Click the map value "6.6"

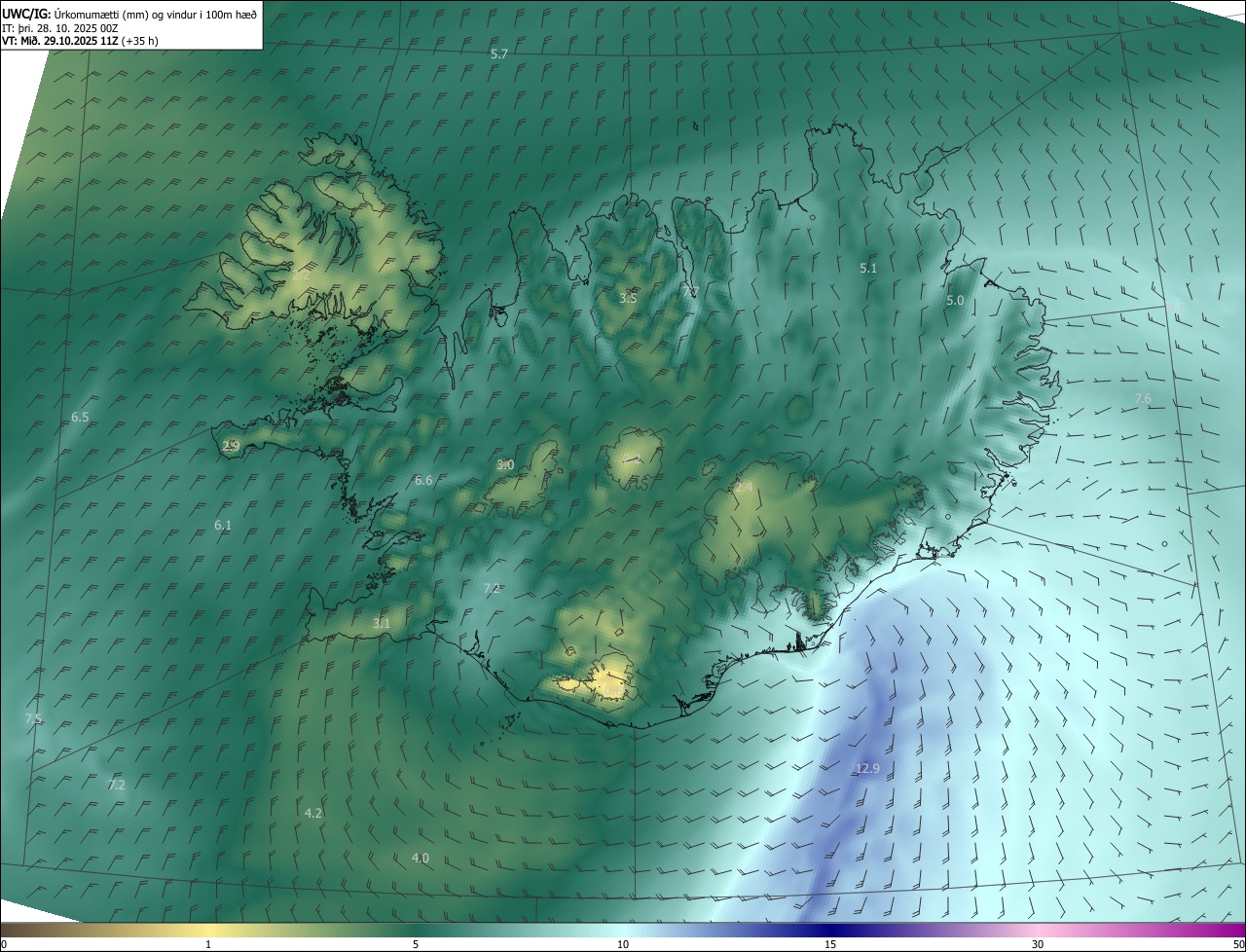click(423, 481)
